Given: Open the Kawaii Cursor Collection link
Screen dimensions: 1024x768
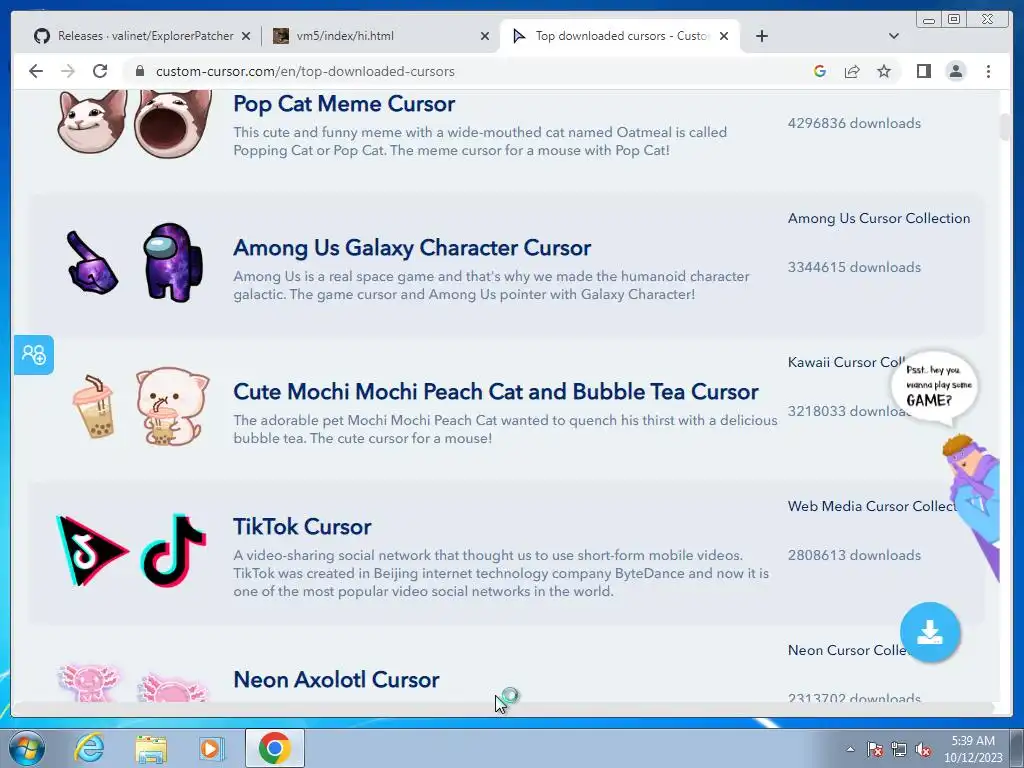Looking at the screenshot, I should coord(846,362).
